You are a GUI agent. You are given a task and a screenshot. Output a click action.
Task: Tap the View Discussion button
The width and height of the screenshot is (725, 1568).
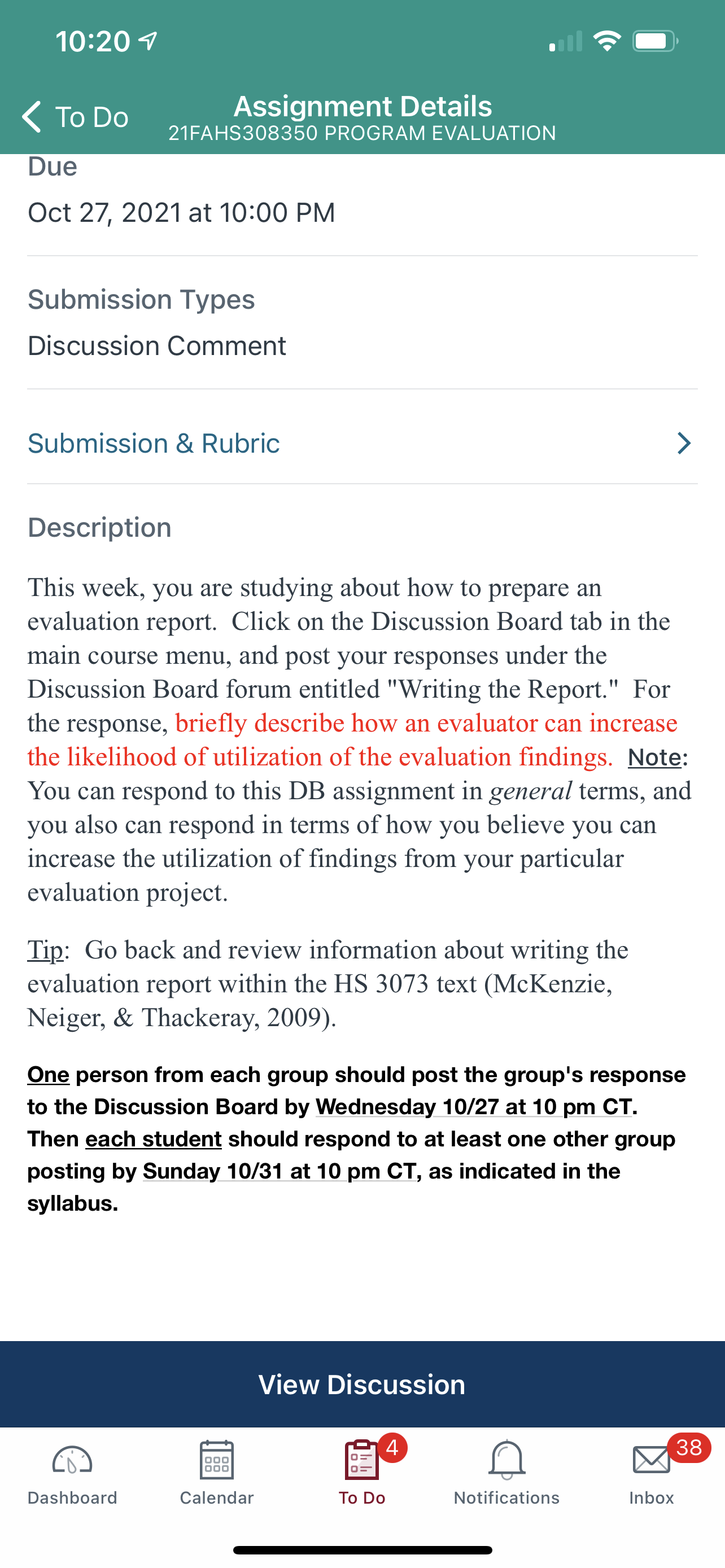[x=362, y=1384]
